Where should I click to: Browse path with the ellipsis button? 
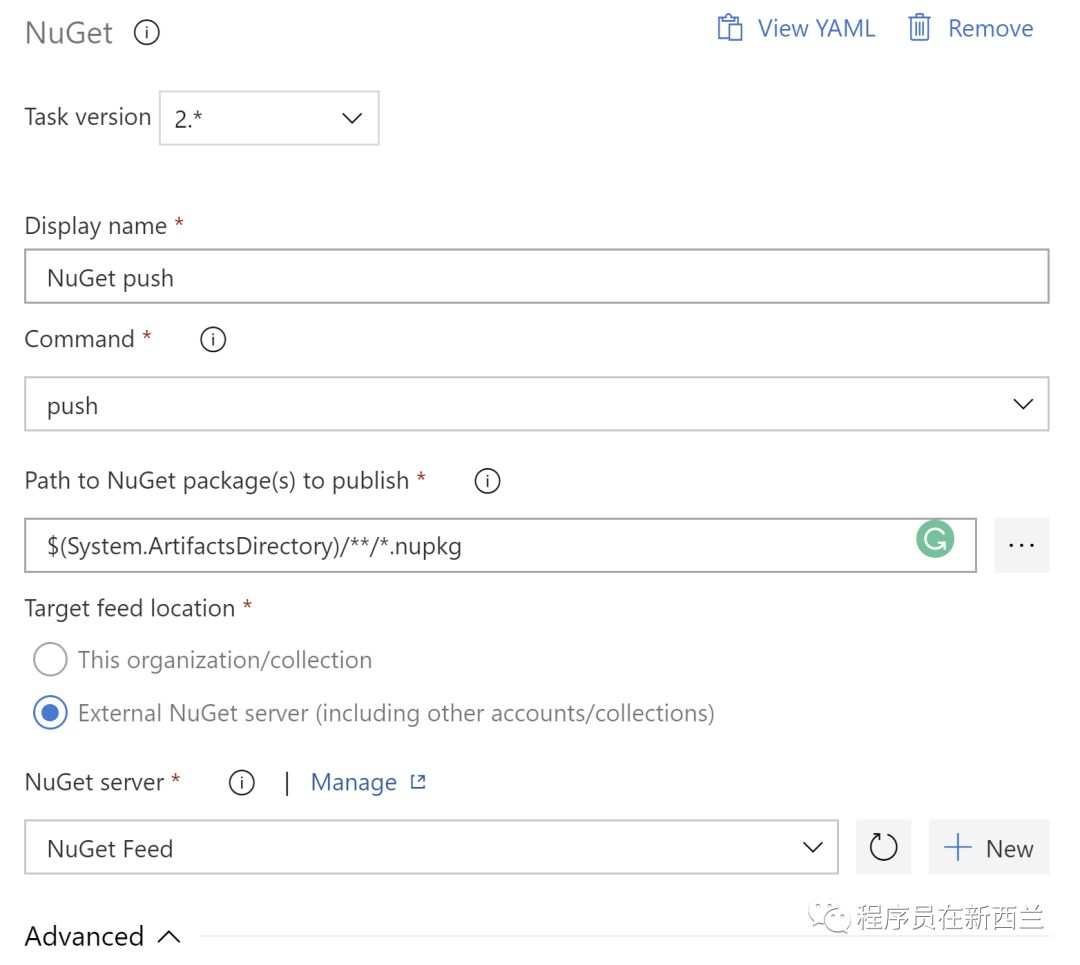(x=1021, y=546)
